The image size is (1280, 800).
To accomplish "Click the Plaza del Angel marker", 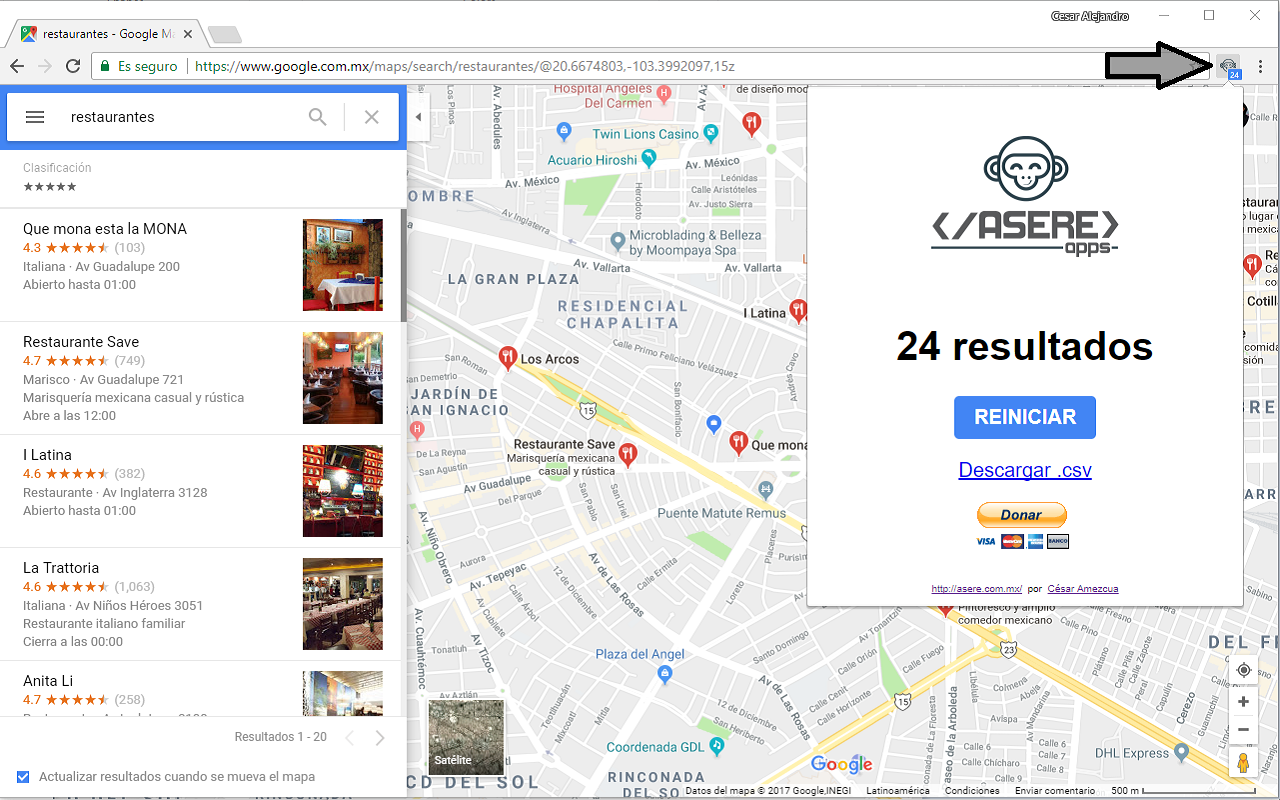I will pos(665,675).
